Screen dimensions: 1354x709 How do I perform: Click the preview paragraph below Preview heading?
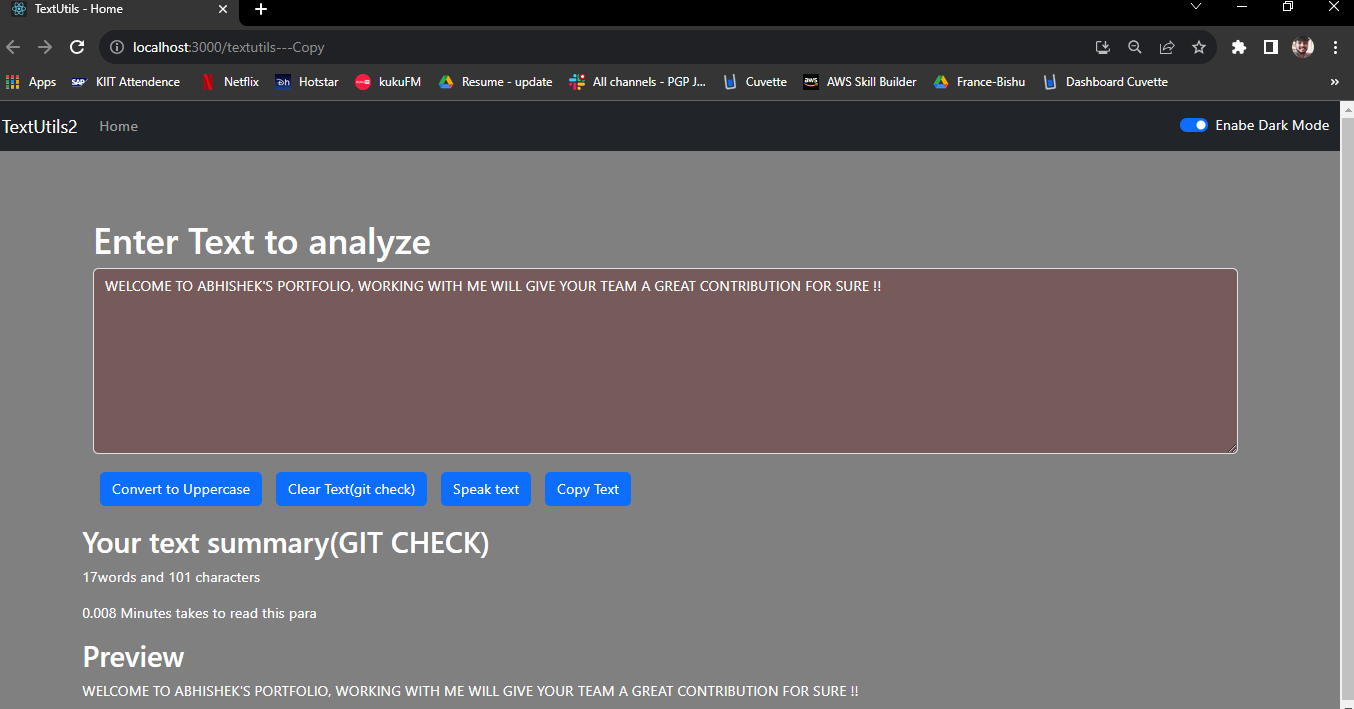coord(470,691)
